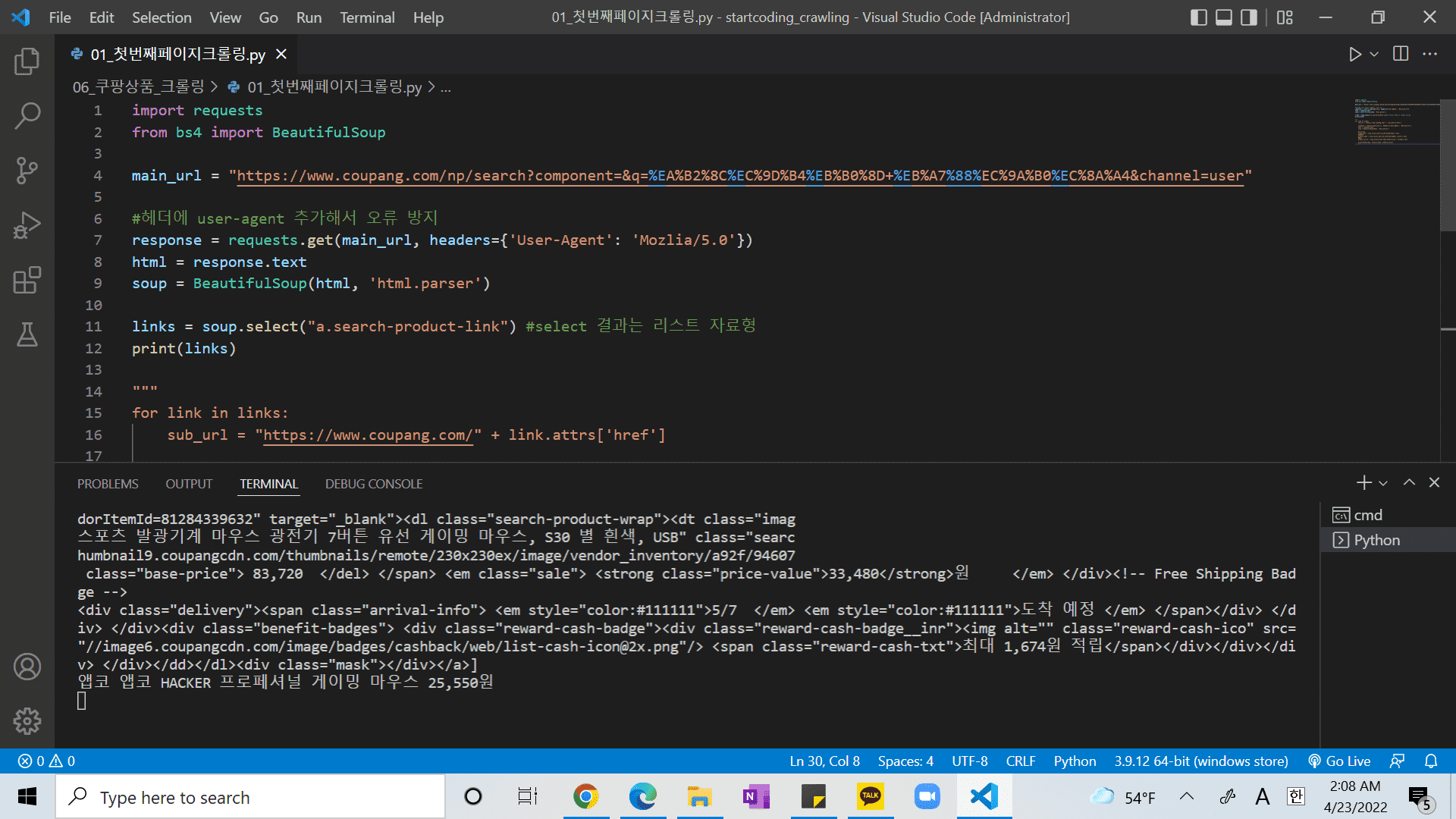The width and height of the screenshot is (1456, 819).
Task: Create a new terminal with plus icon
Action: 1363,483
